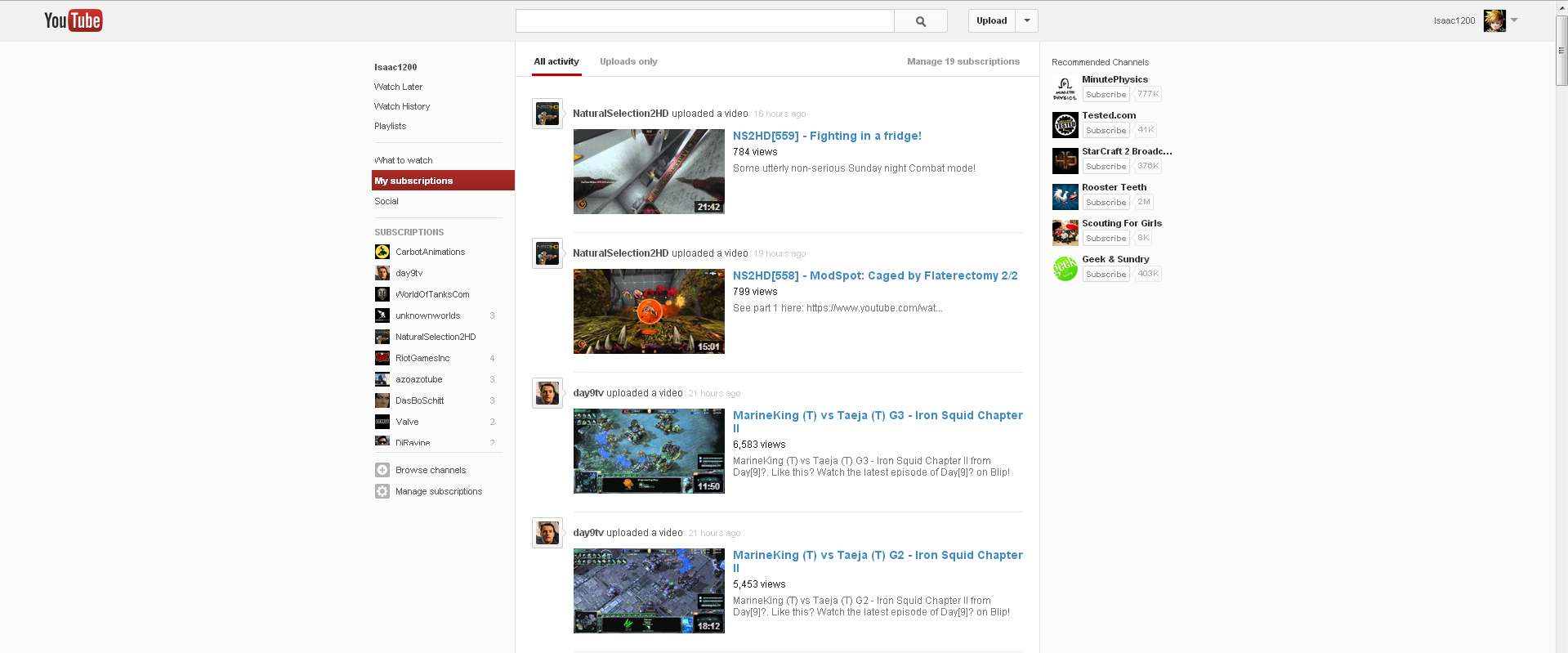Viewport: 1568px width, 653px height.
Task: Click the Upload button
Action: point(992,20)
